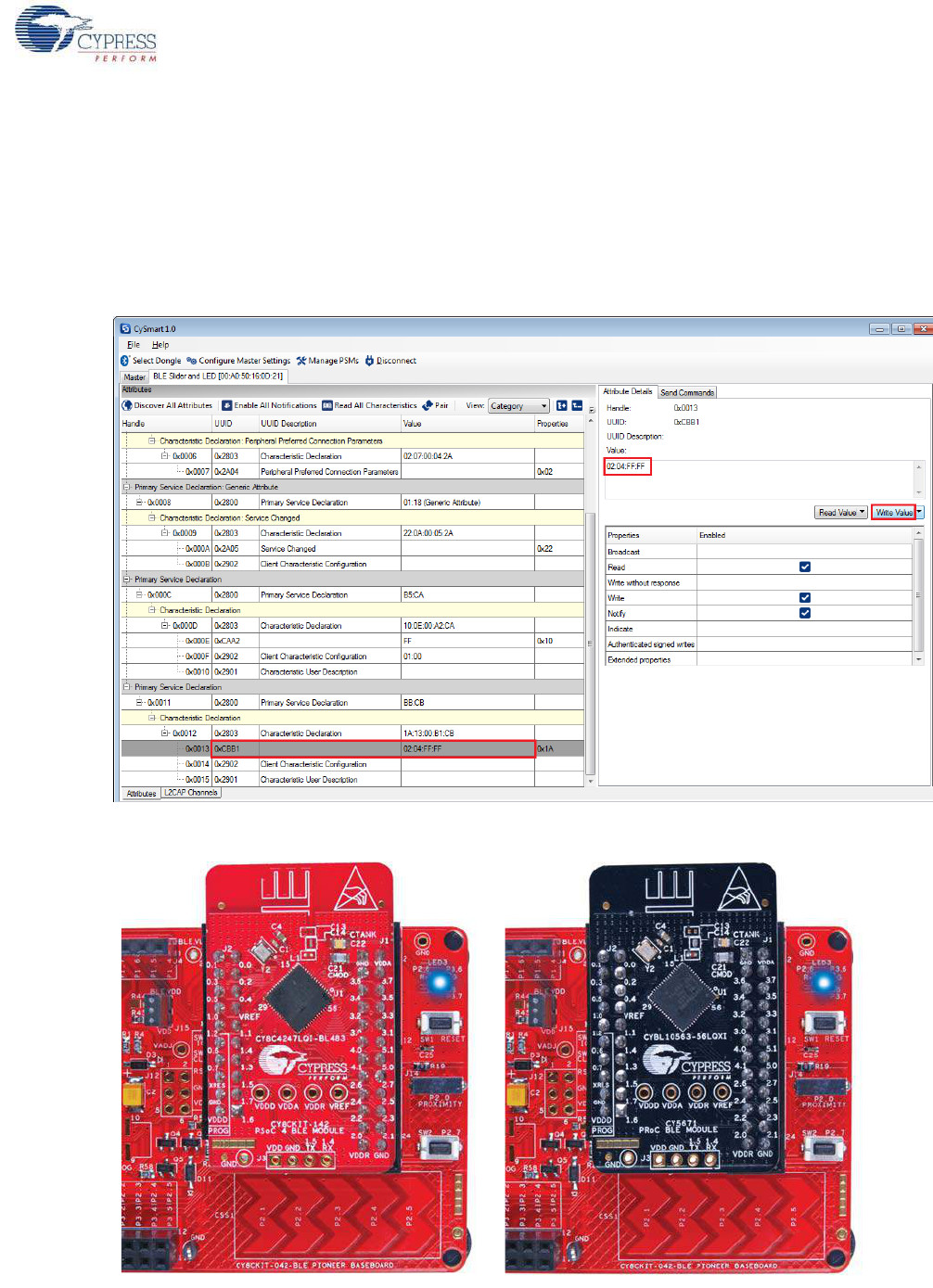Open the Read Value dropdown arrow
The image size is (933, 1288).
[863, 512]
